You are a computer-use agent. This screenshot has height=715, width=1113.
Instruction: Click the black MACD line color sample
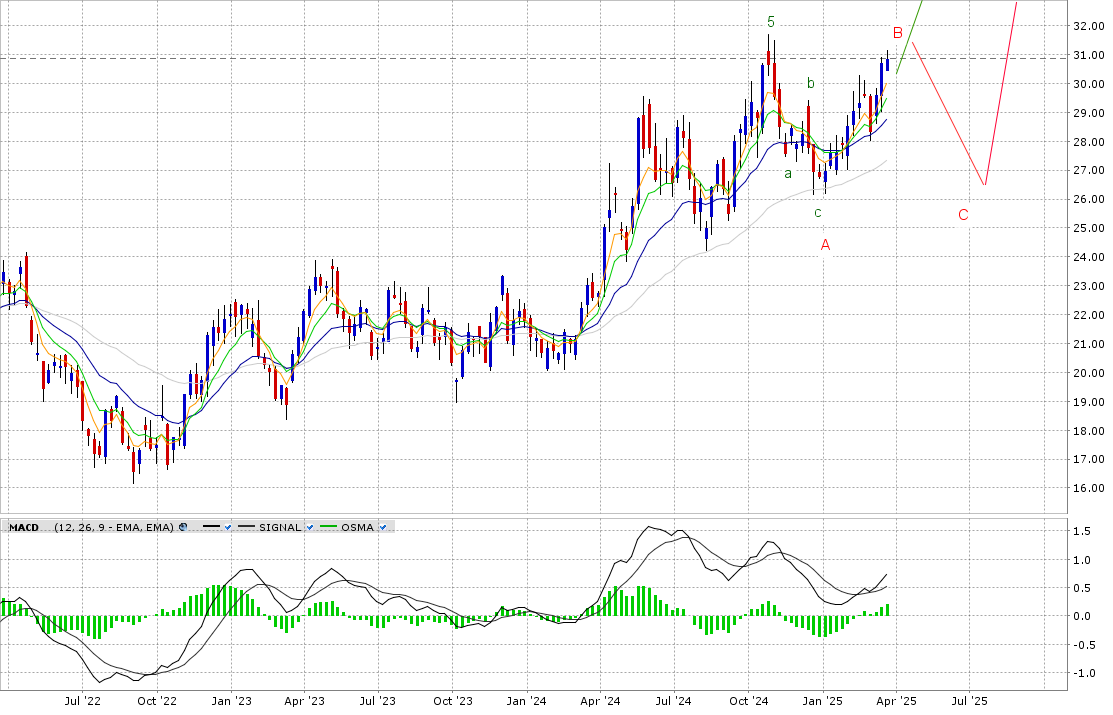click(x=211, y=527)
